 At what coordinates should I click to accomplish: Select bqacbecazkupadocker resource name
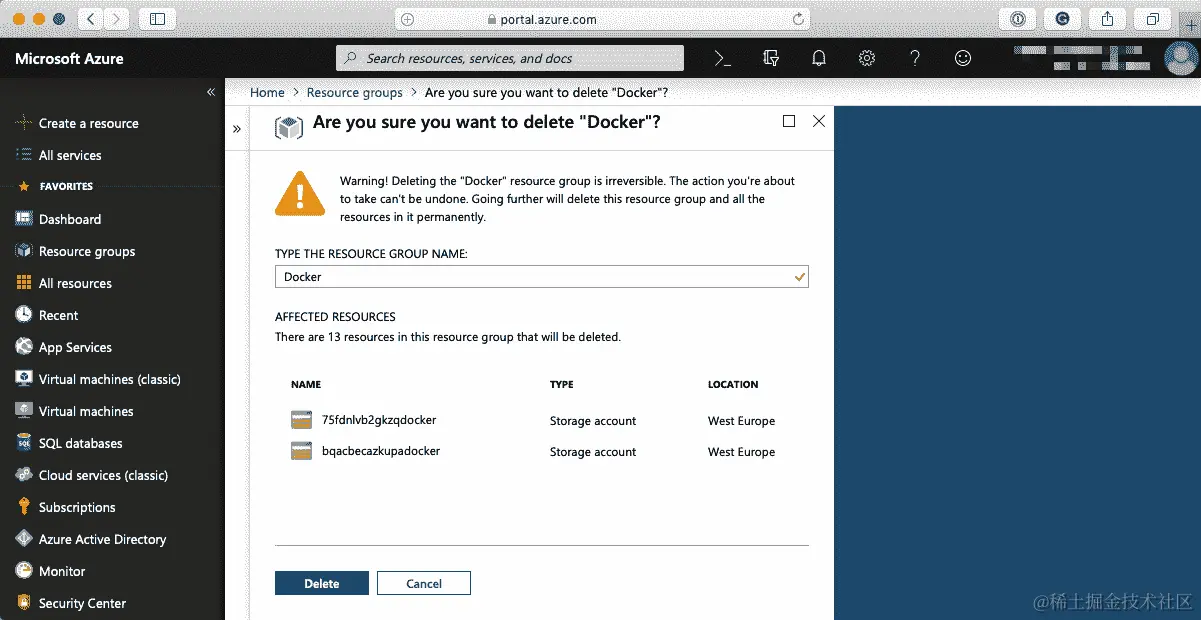(x=381, y=451)
